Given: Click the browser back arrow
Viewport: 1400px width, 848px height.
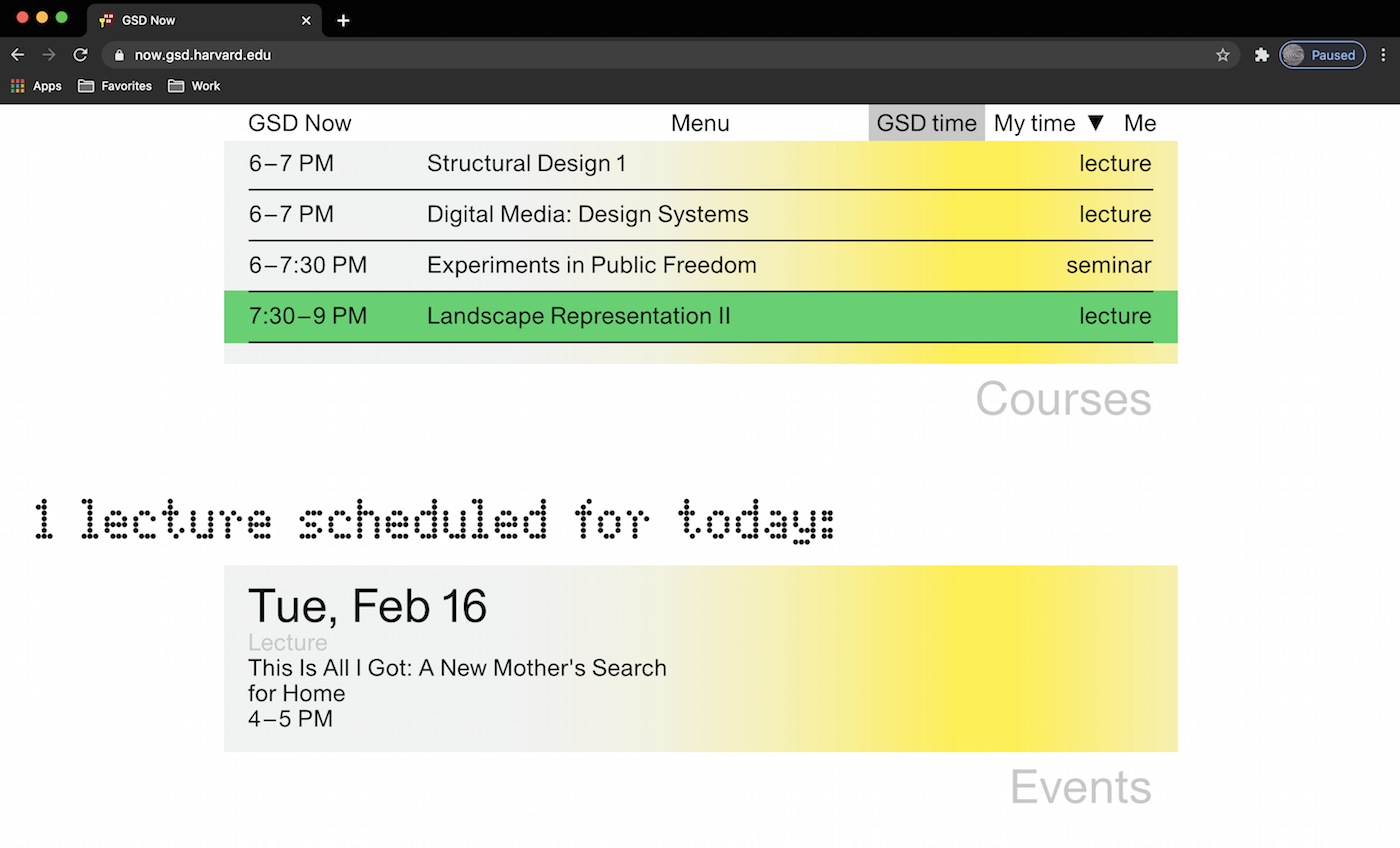Looking at the screenshot, I should tap(17, 55).
